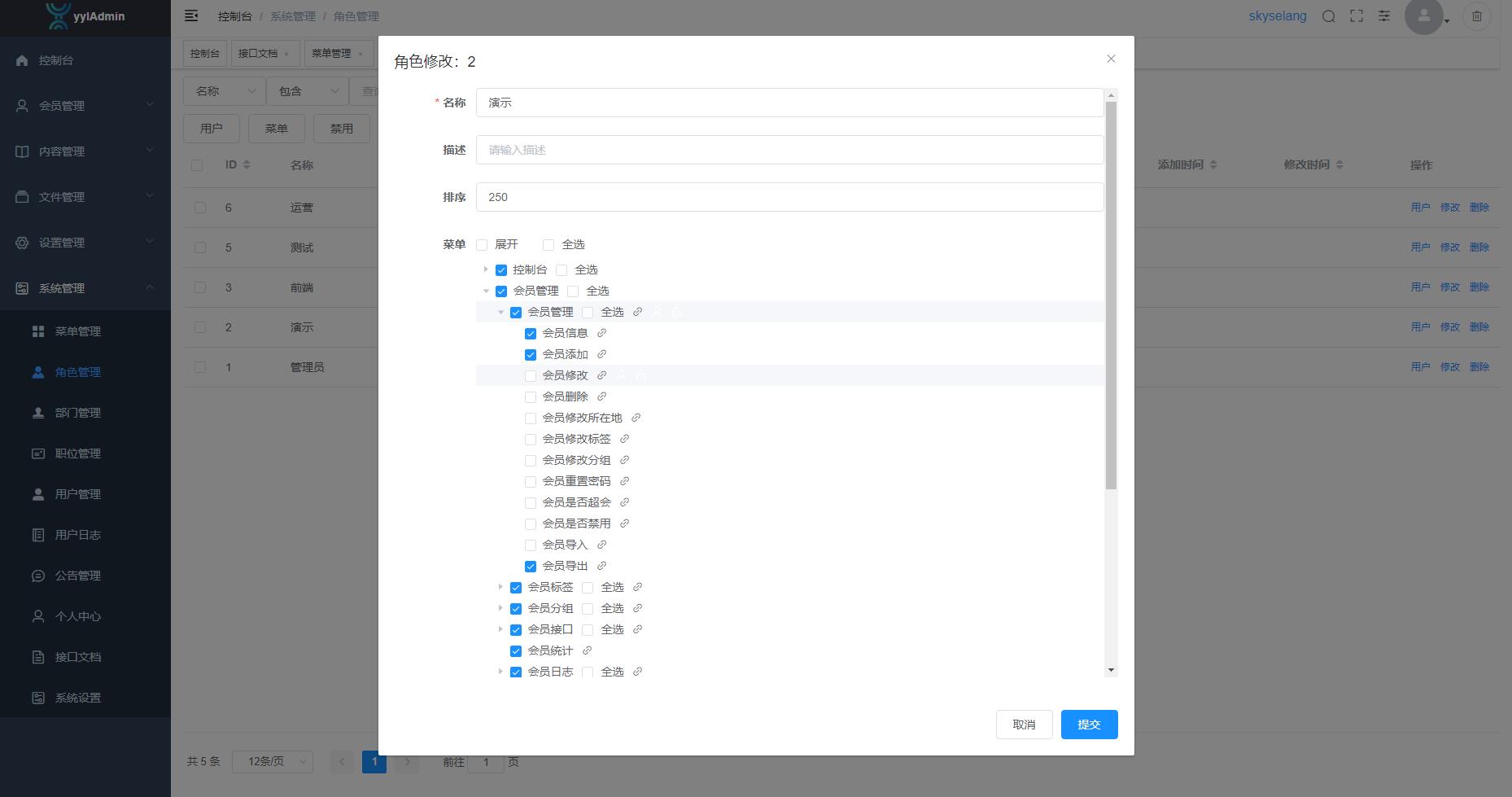This screenshot has height=797, width=1512.
Task: Uncheck the 会员添加 checkbox
Action: 531,355
